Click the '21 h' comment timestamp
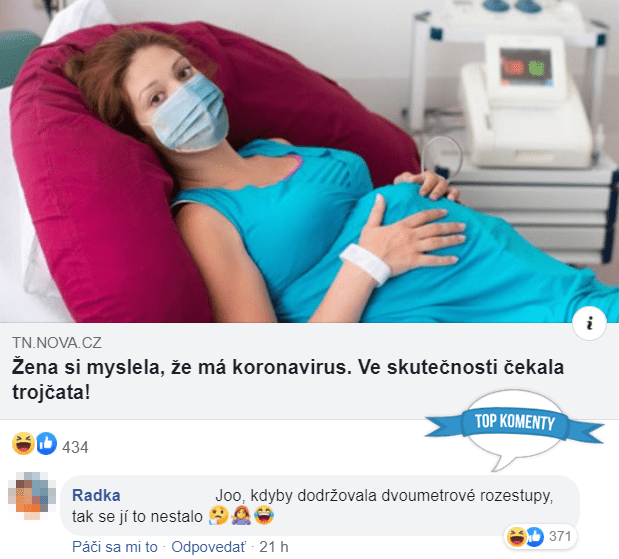Viewport: 619px width, 559px height. pos(274,547)
